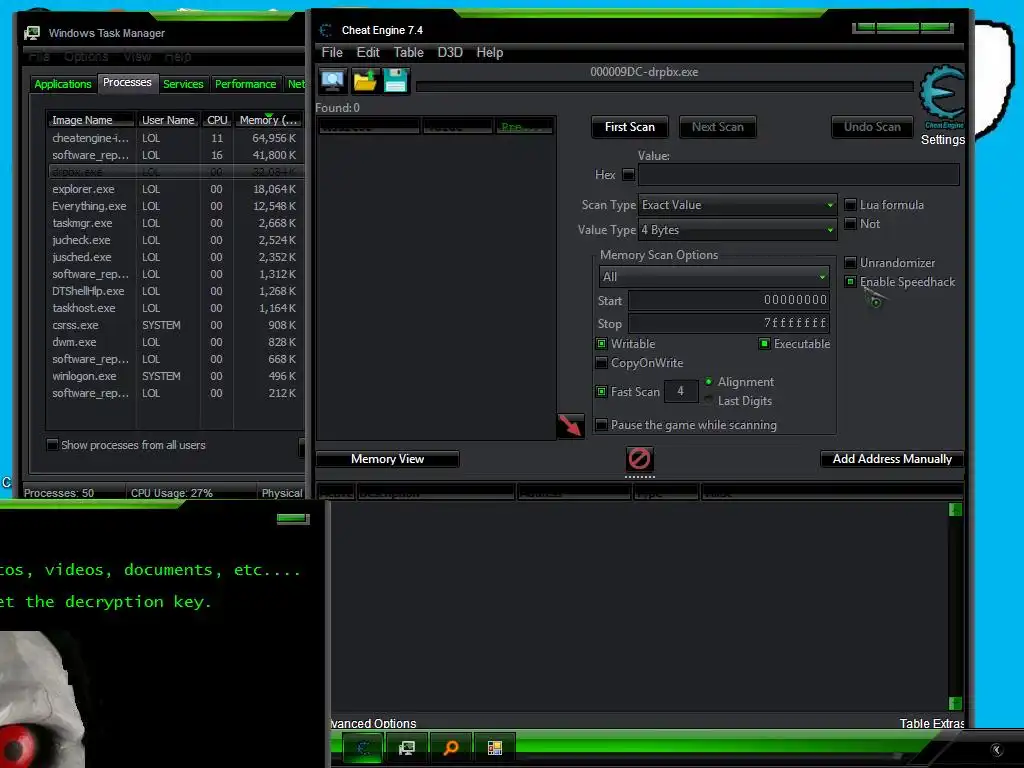Screen dimensions: 1024x768
Task: Sort by Memory column header
Action: (x=268, y=120)
